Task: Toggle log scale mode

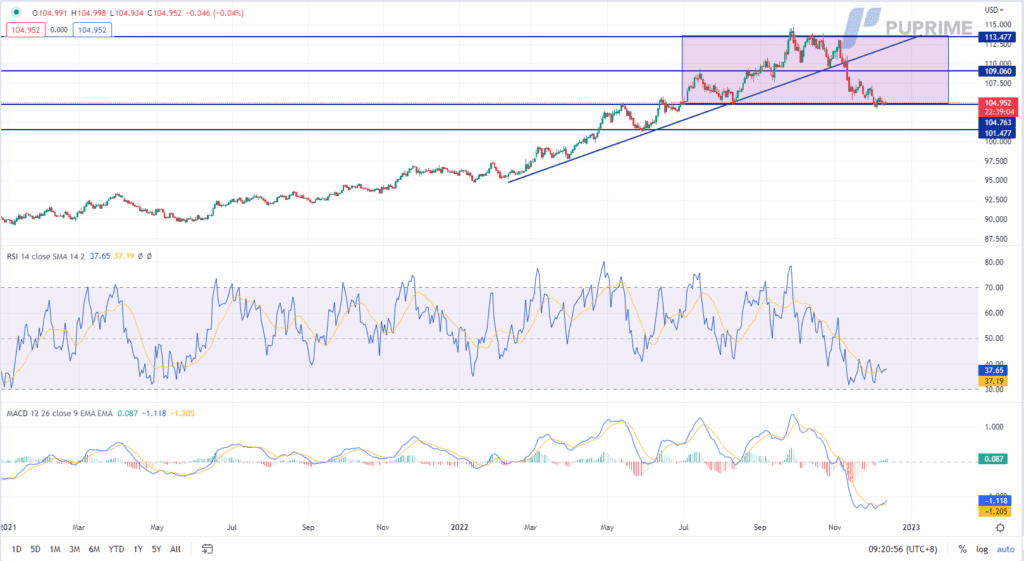Action: click(x=982, y=549)
